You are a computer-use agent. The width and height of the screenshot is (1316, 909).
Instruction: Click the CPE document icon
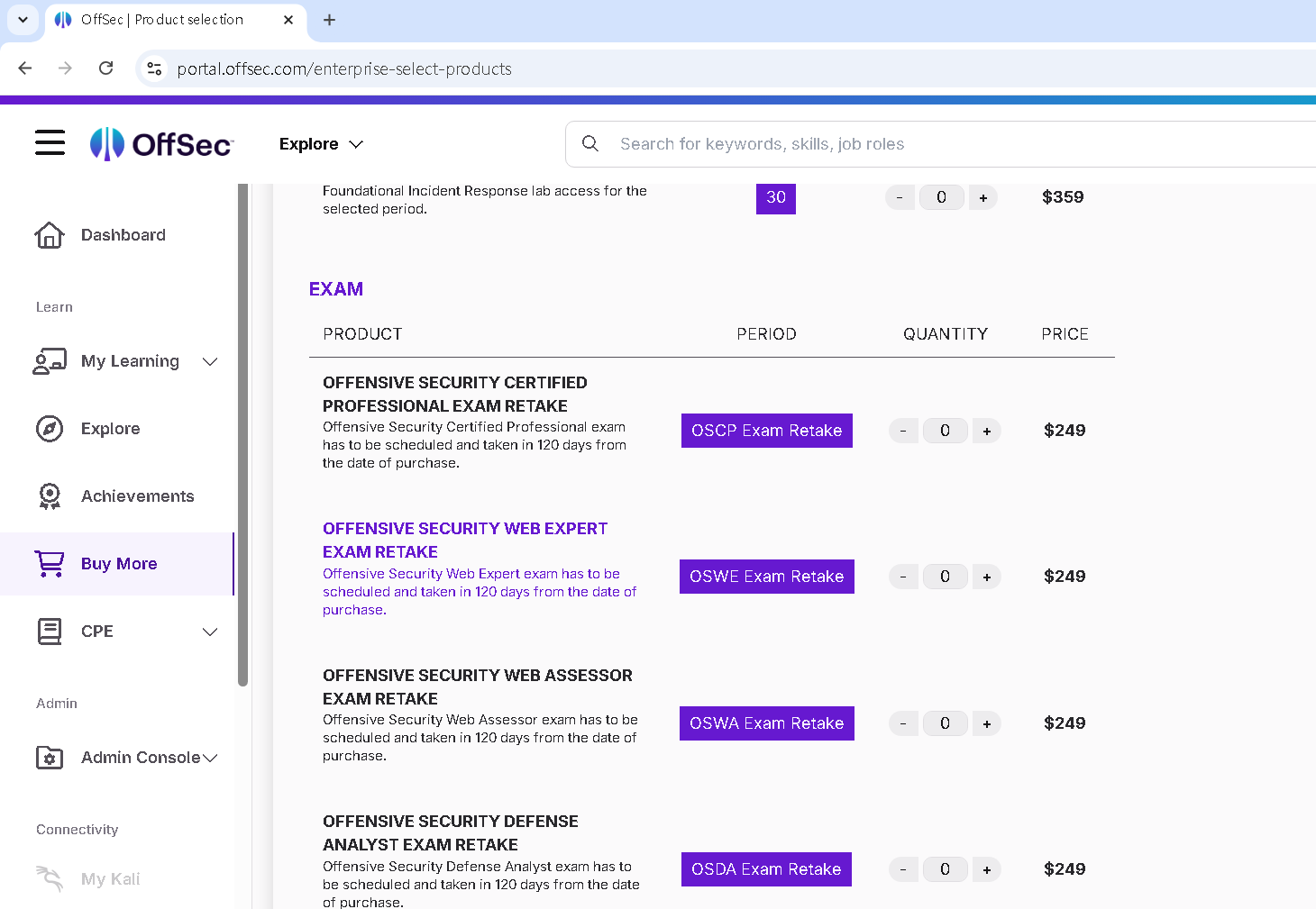tap(50, 632)
